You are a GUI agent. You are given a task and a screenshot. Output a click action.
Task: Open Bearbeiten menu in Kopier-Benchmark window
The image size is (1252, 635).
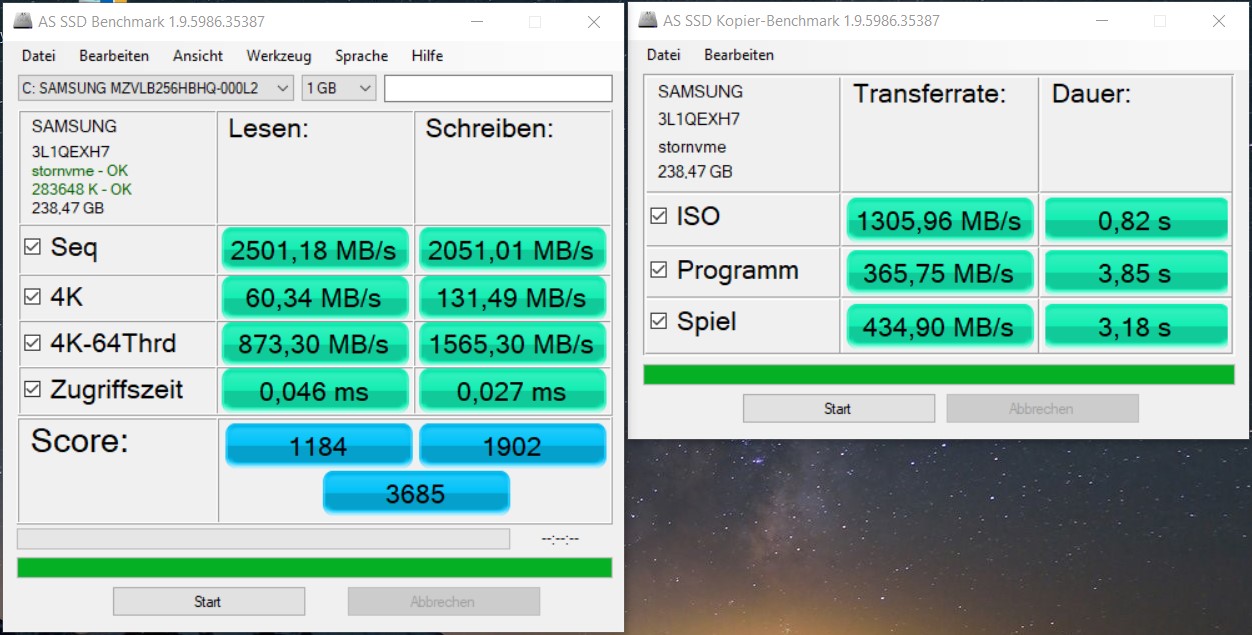click(739, 55)
